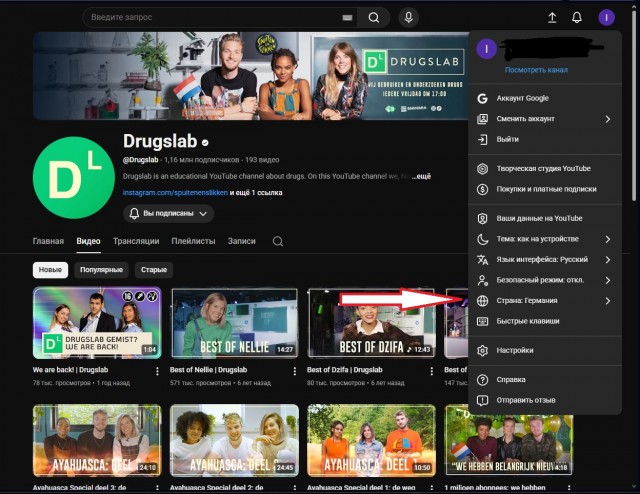Open notifications bell in top bar
The width and height of the screenshot is (640, 494).
[x=576, y=18]
